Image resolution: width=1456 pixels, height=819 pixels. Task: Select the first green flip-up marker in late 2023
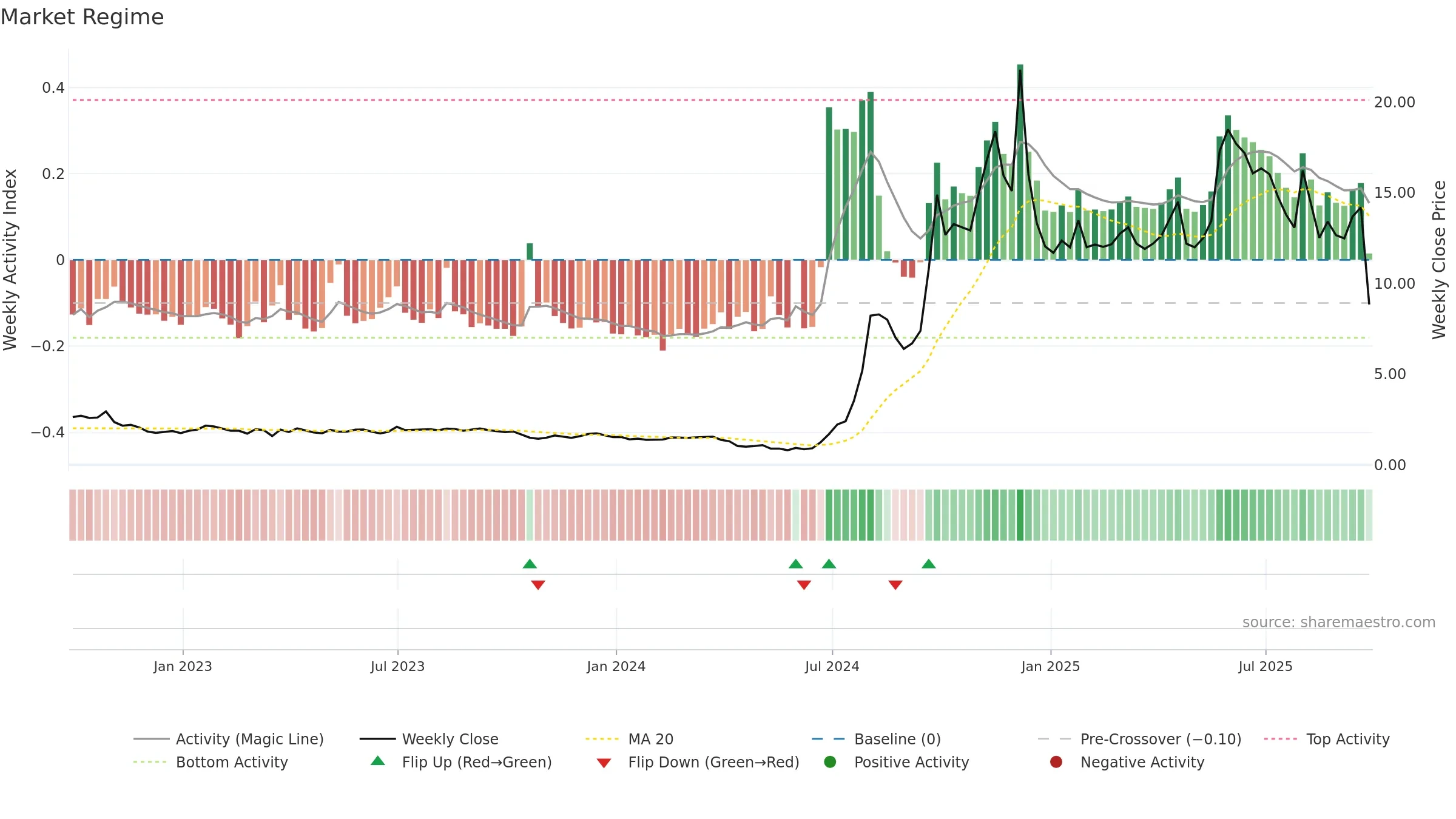pos(530,564)
